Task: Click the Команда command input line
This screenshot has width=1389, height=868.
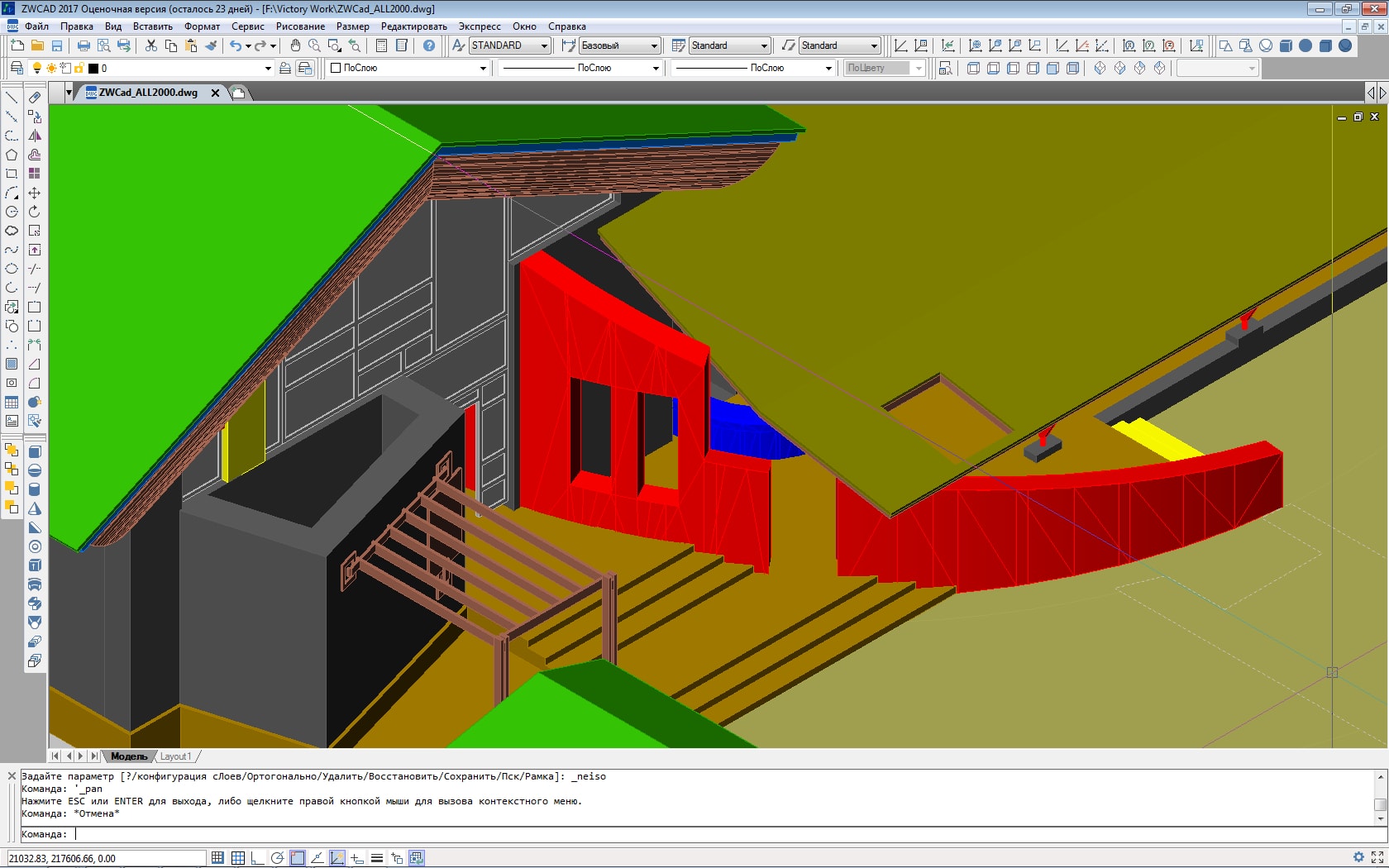Action: click(699, 834)
